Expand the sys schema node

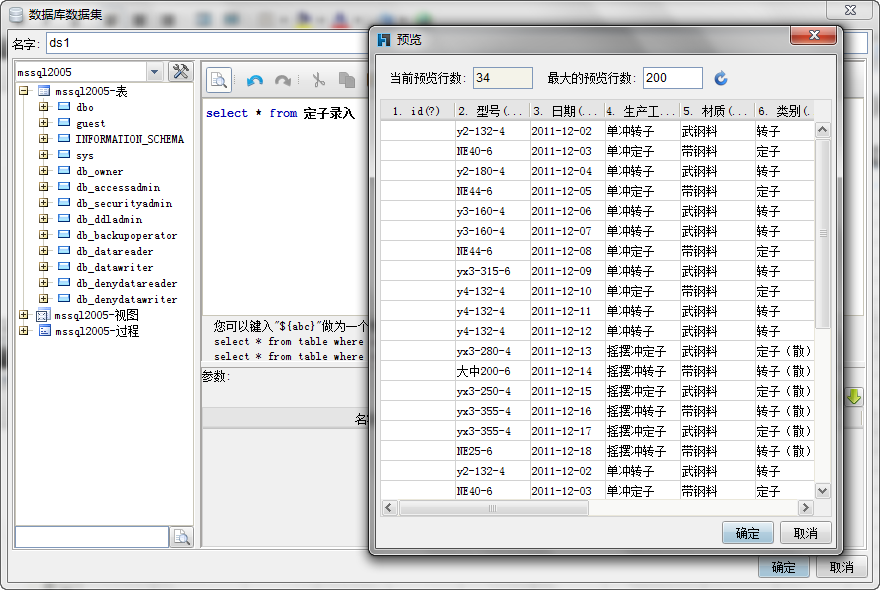click(44, 154)
